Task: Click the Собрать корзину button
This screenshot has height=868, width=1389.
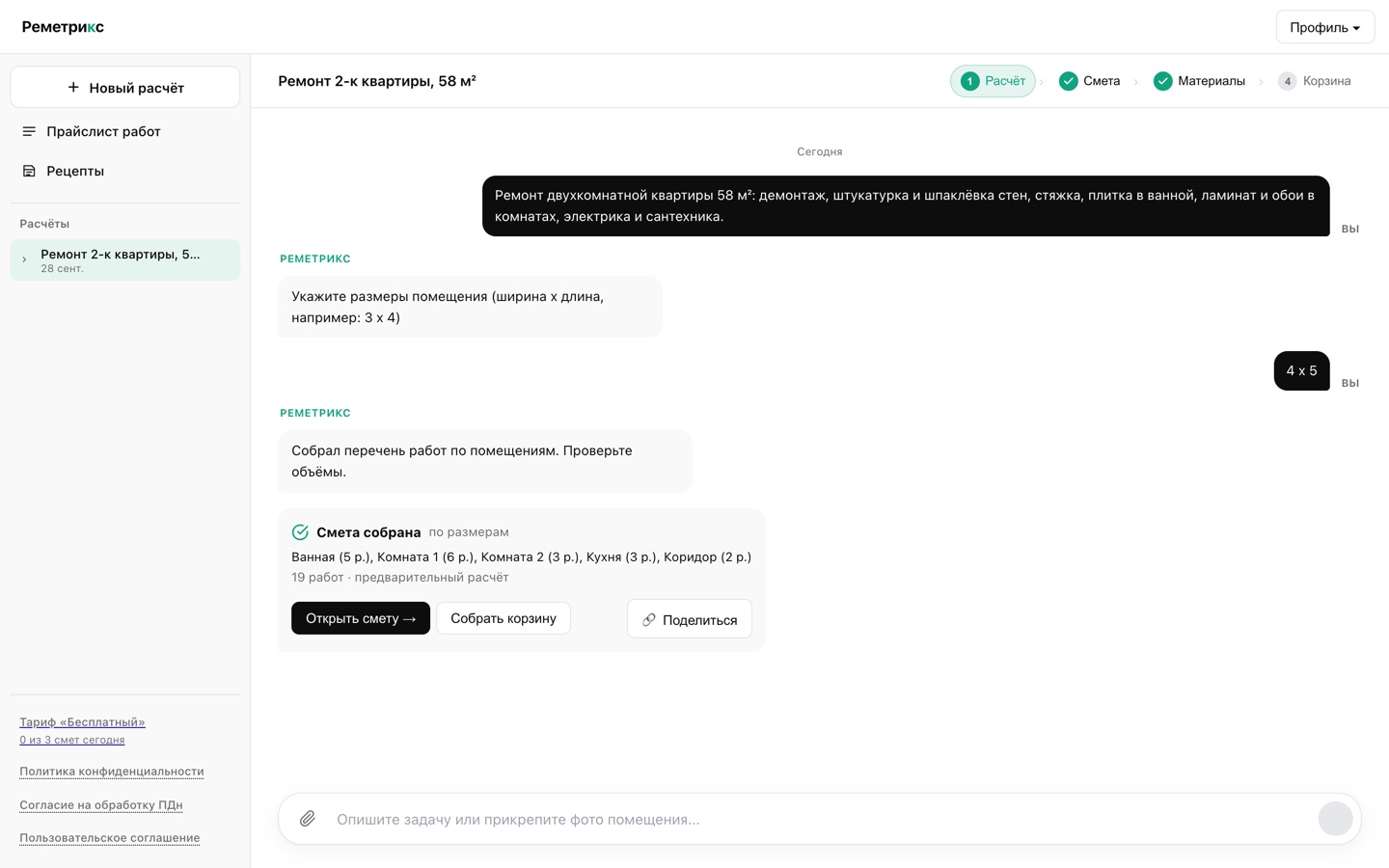Action: pyautogui.click(x=504, y=618)
